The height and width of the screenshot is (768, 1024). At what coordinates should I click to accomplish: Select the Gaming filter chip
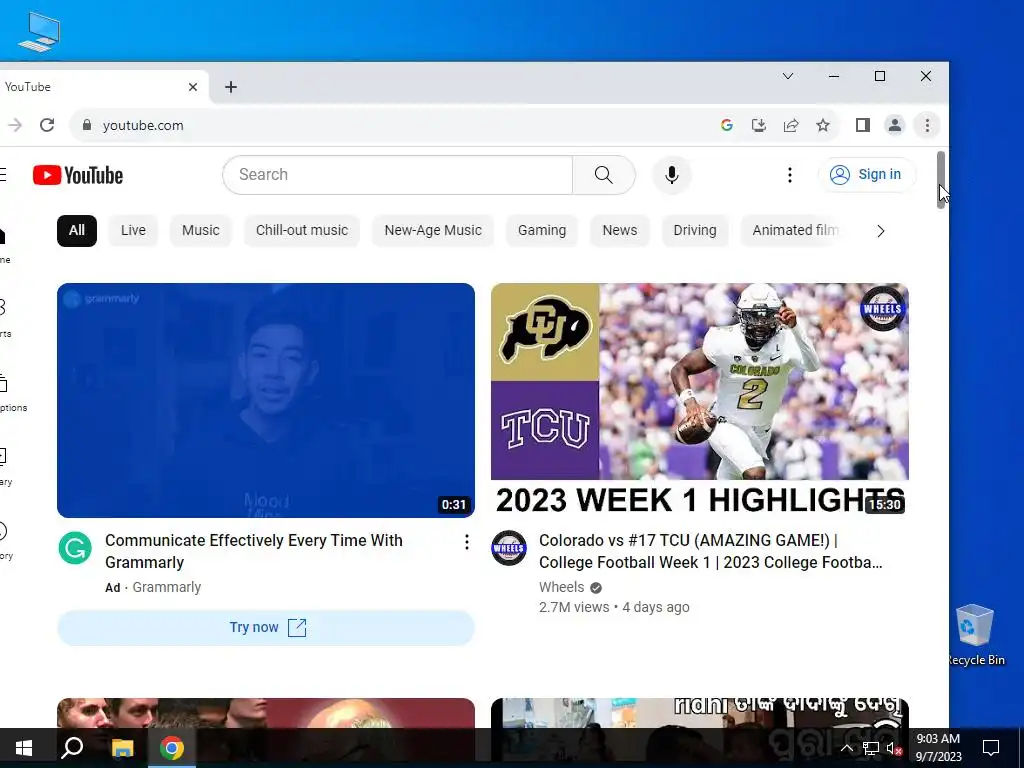pyautogui.click(x=542, y=231)
